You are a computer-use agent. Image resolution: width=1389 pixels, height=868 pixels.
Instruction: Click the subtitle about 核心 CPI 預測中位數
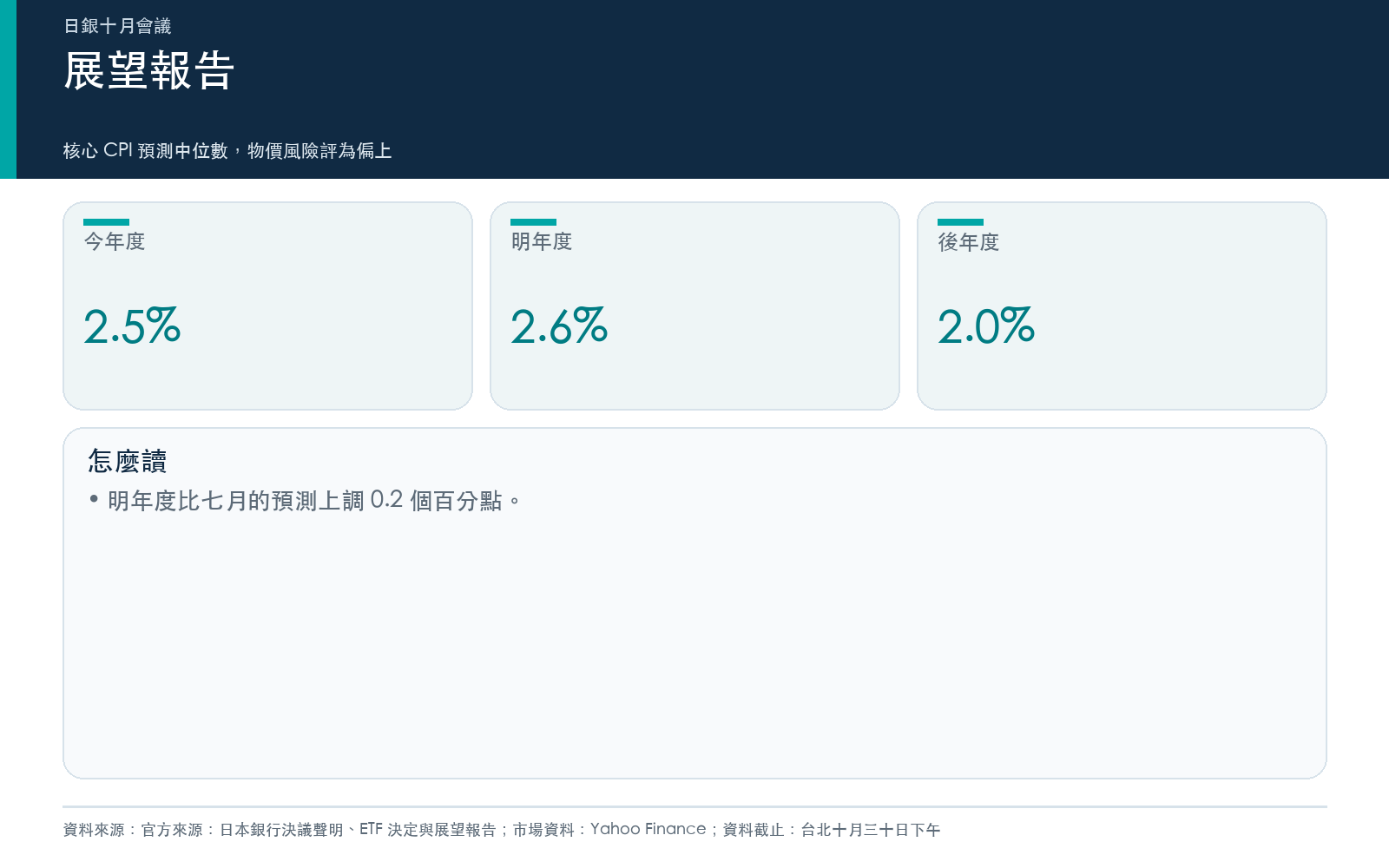click(x=227, y=150)
